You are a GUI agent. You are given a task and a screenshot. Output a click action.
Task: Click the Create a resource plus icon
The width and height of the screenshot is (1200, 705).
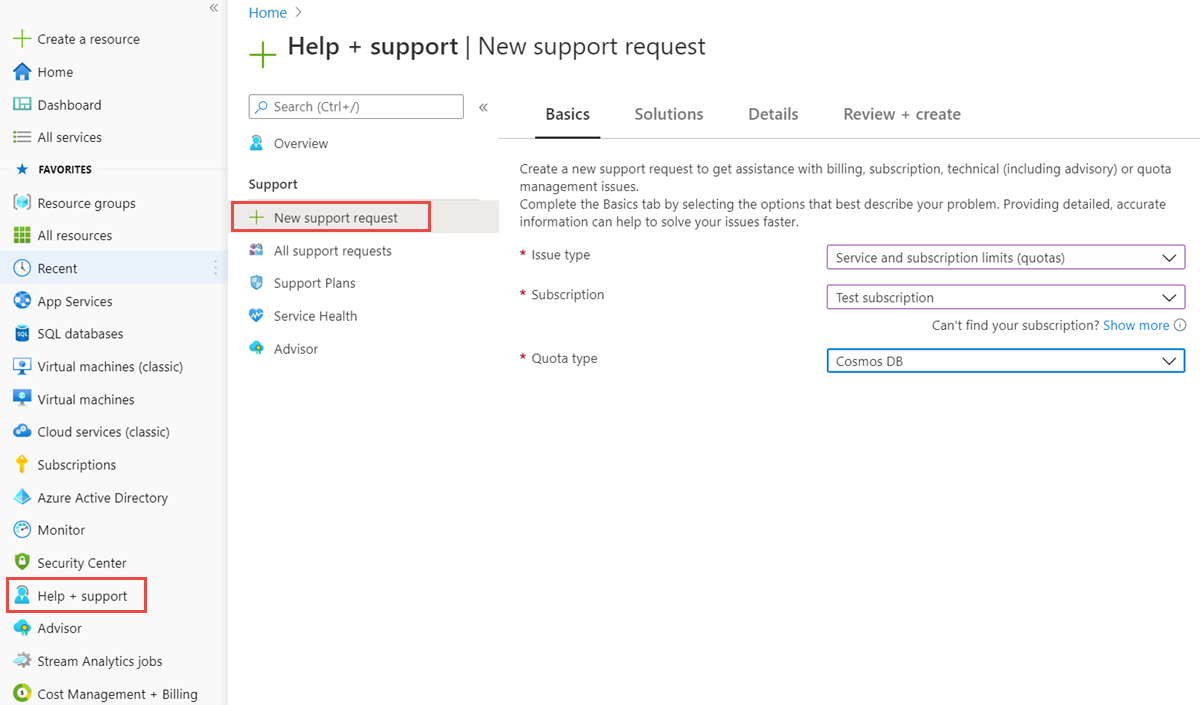[21, 39]
